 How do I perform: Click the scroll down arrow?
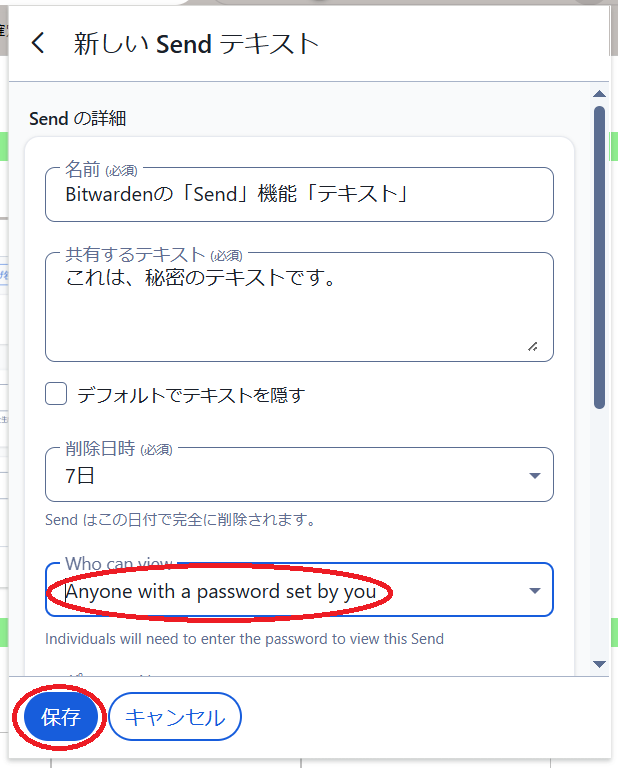point(599,663)
